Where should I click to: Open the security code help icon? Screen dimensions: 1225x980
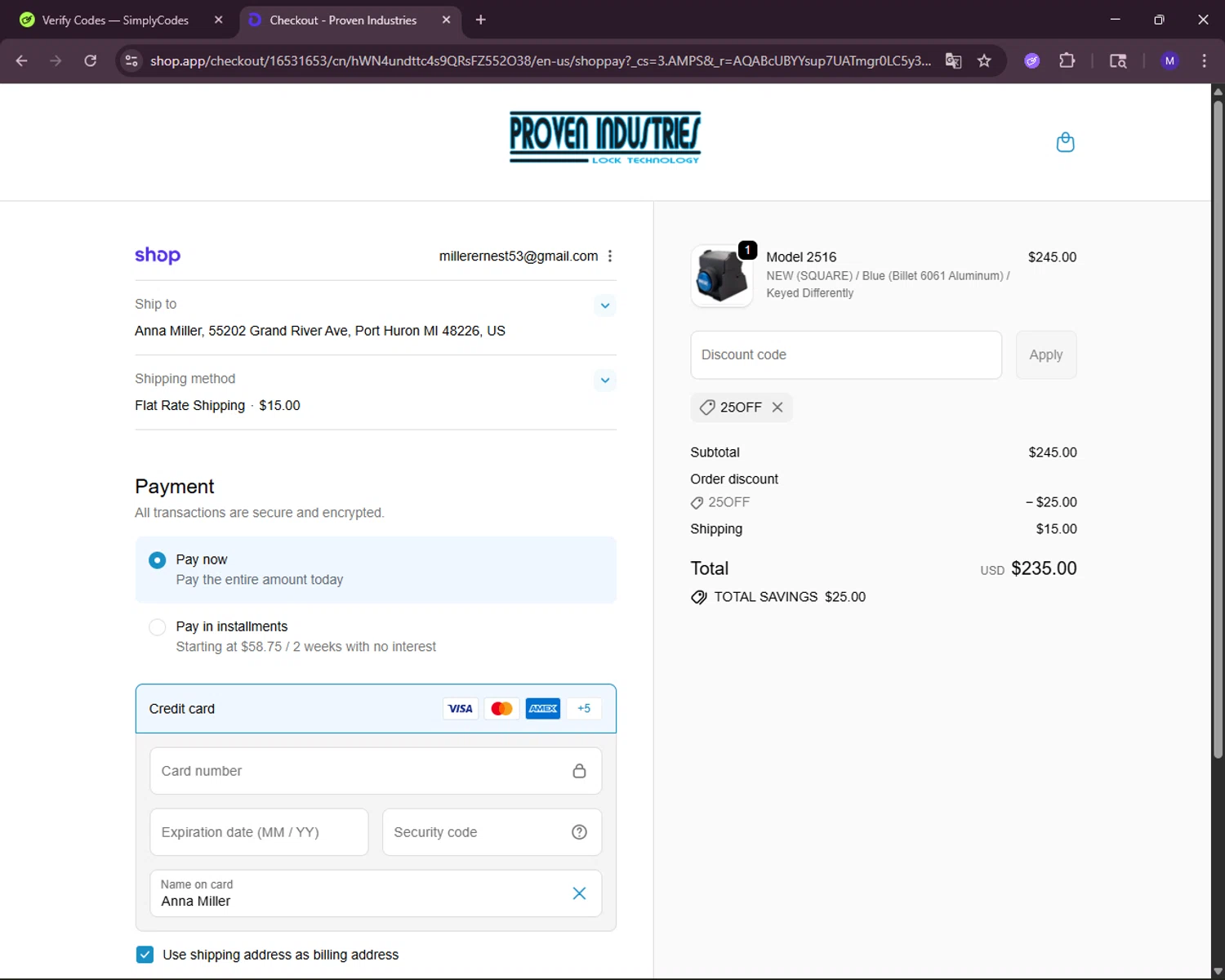point(579,832)
